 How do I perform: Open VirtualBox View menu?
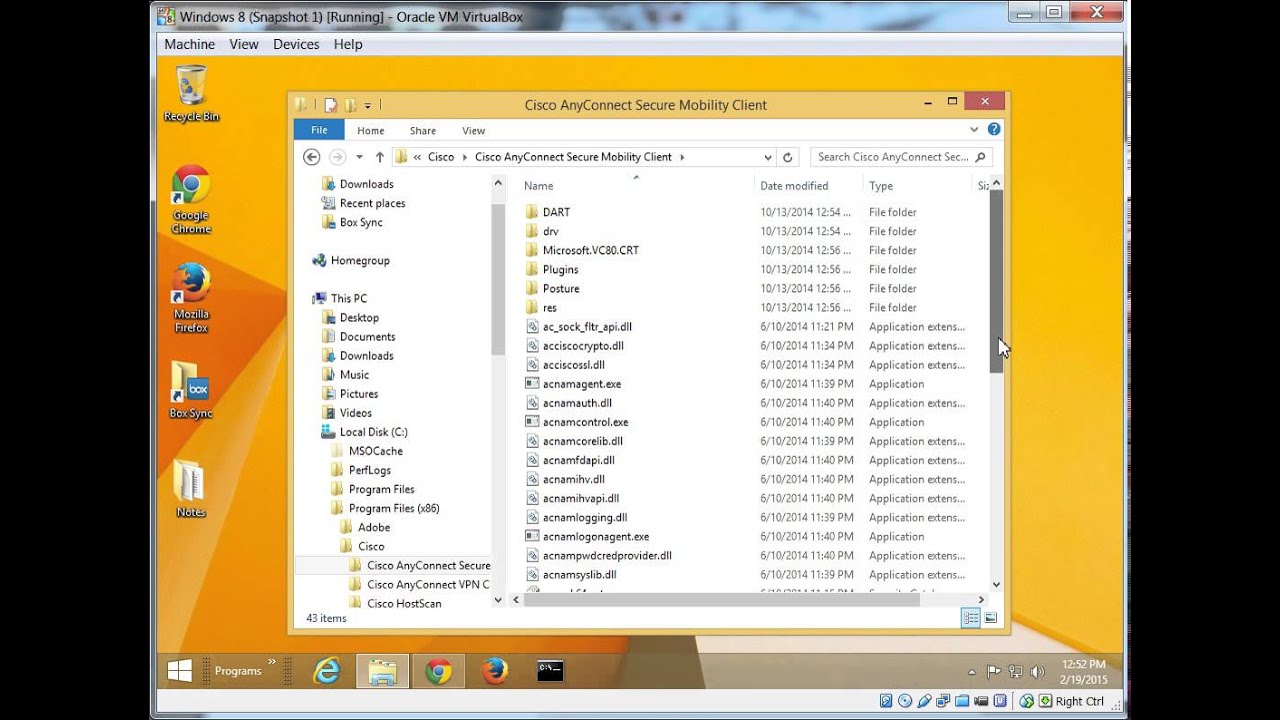(x=244, y=44)
